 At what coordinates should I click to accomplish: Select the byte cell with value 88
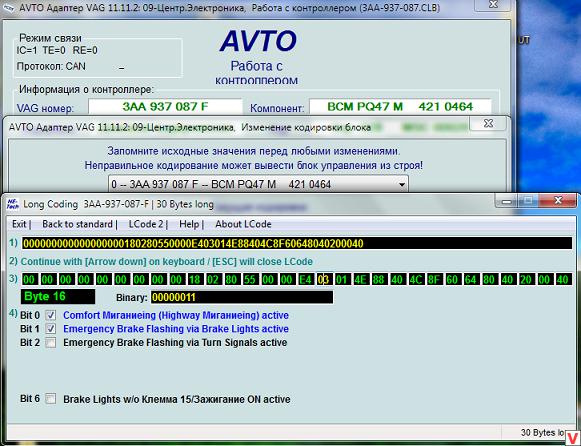coord(379,279)
